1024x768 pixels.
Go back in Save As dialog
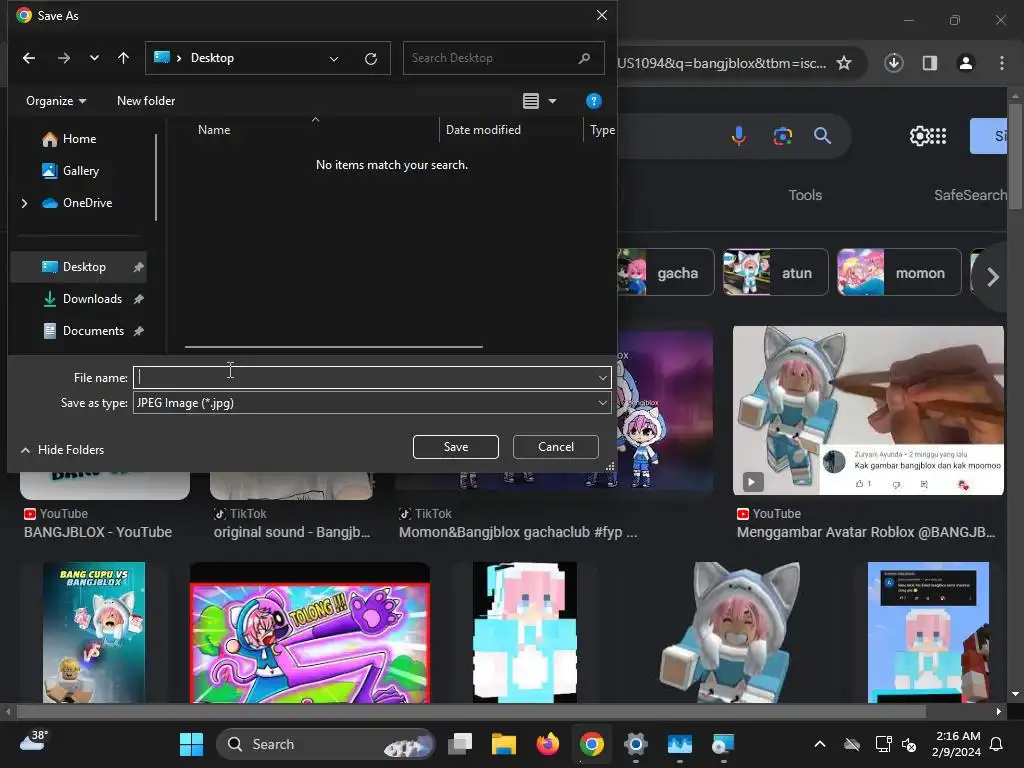pos(29,58)
